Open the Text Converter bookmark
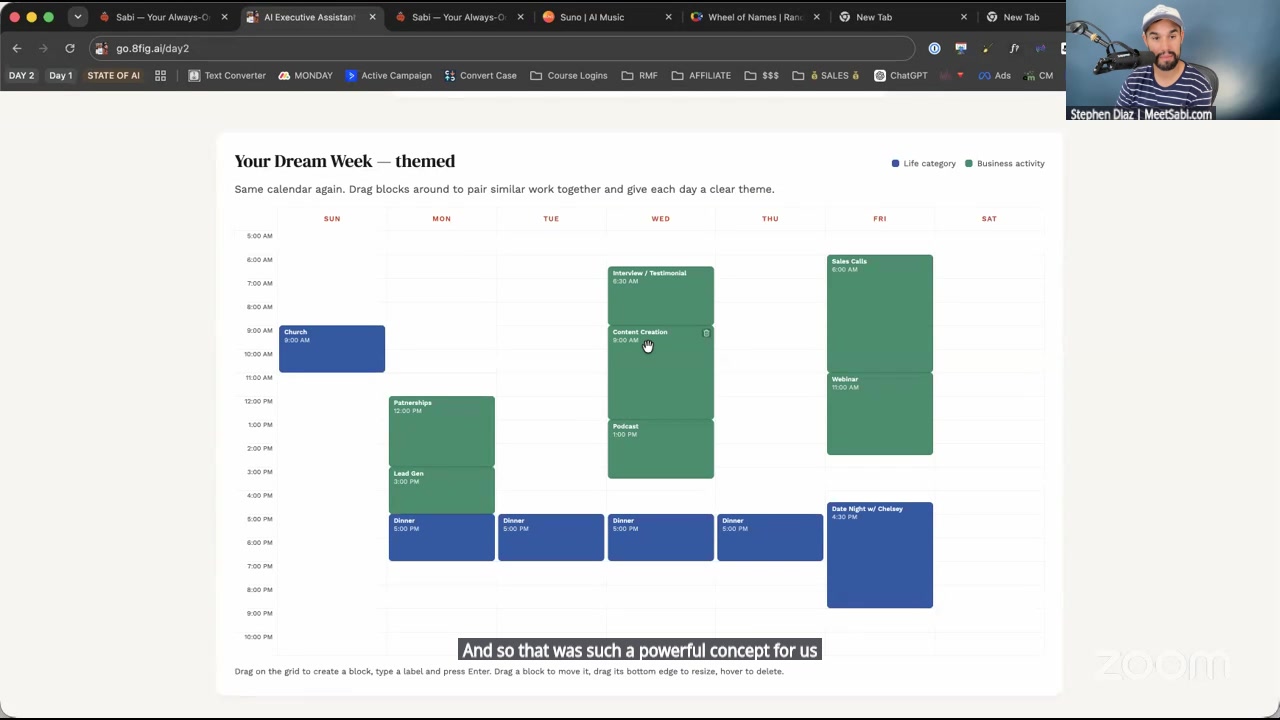The width and height of the screenshot is (1280, 720). pos(227,75)
